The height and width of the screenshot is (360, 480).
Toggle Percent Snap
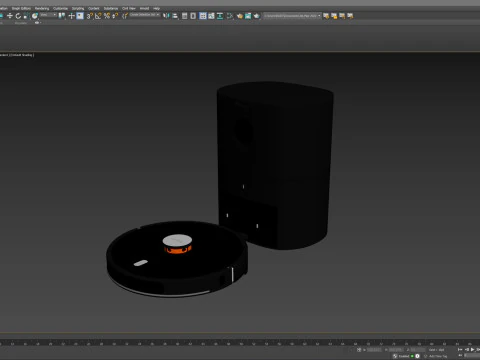point(107,16)
